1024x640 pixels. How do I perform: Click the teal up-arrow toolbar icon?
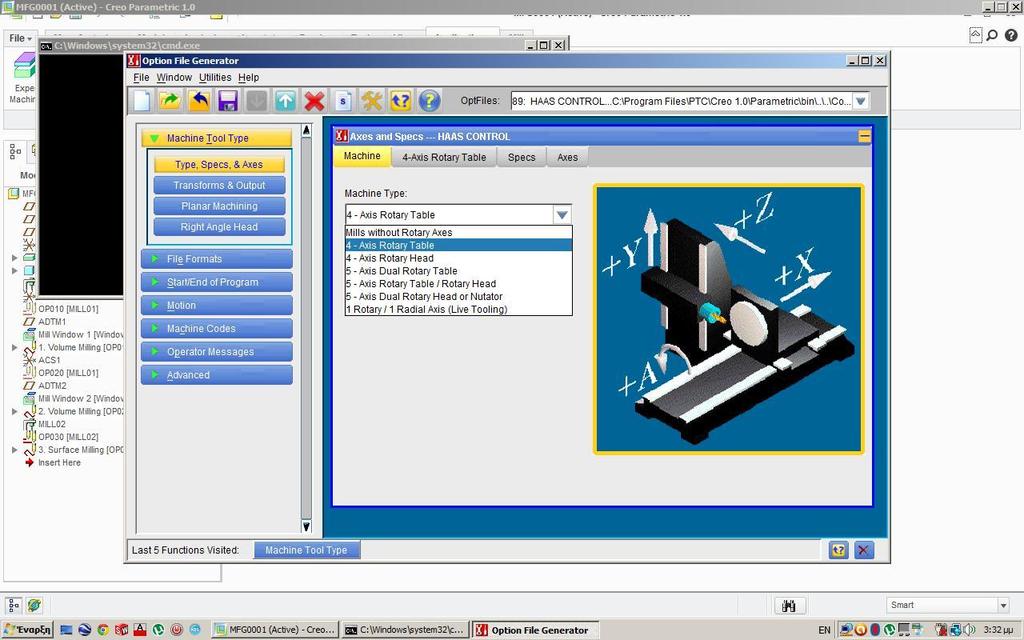(285, 101)
